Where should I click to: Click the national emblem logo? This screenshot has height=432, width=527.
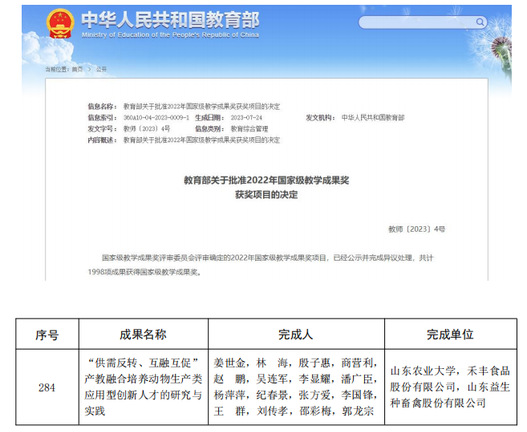60,24
